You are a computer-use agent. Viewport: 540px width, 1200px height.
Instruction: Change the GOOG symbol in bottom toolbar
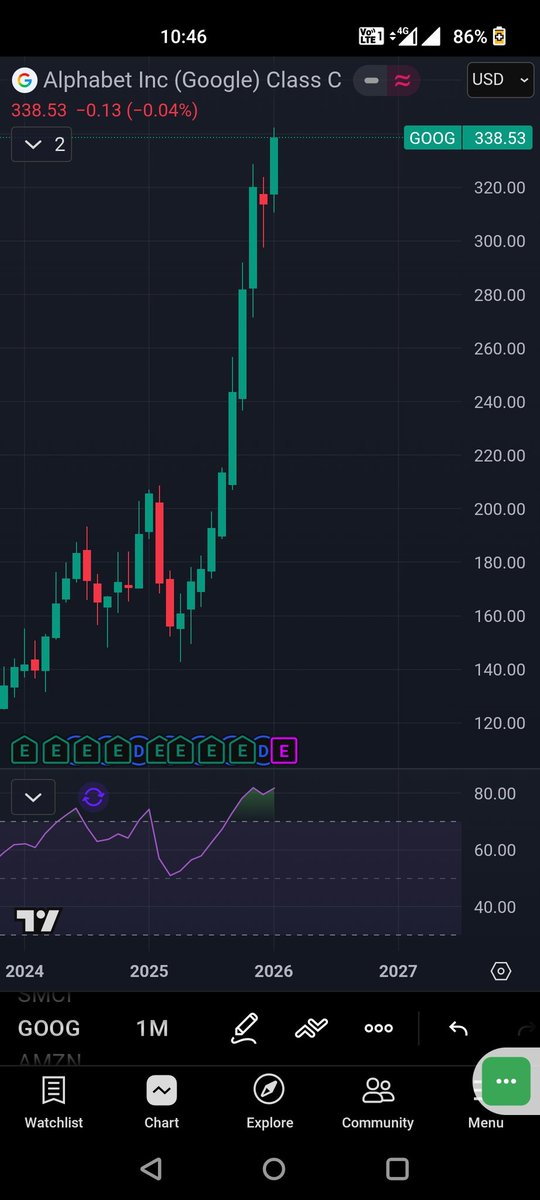pos(49,1028)
